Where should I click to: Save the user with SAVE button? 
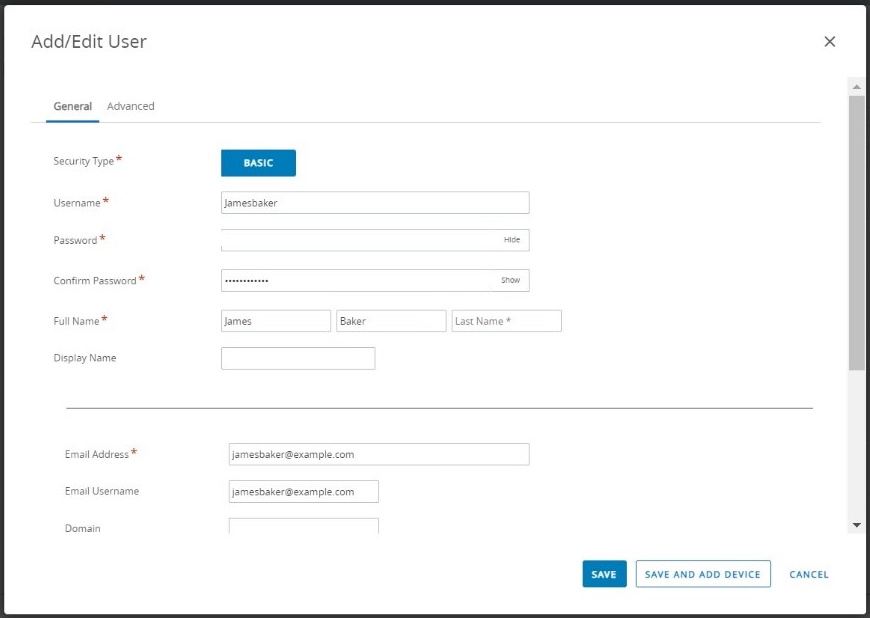[604, 574]
